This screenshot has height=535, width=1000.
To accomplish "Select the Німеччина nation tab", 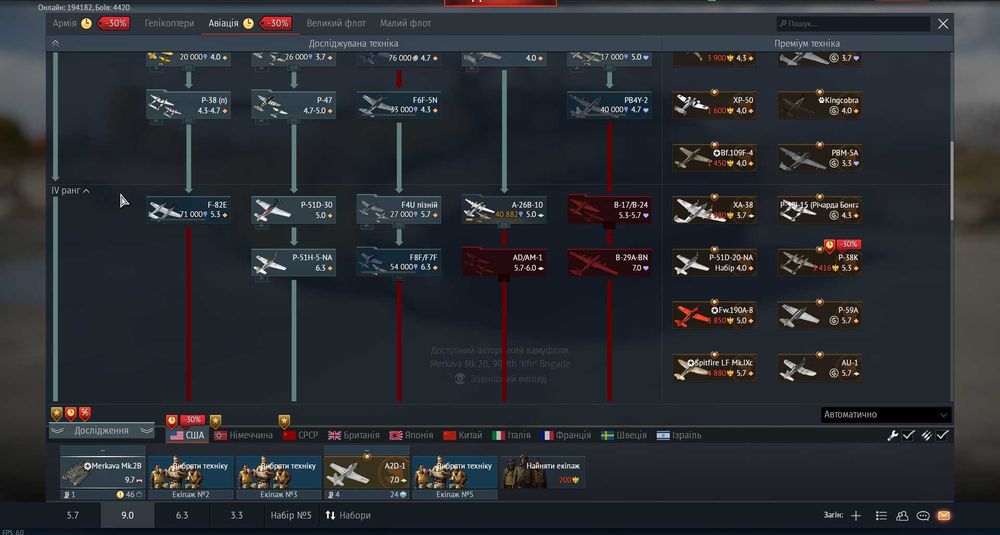I will point(244,436).
